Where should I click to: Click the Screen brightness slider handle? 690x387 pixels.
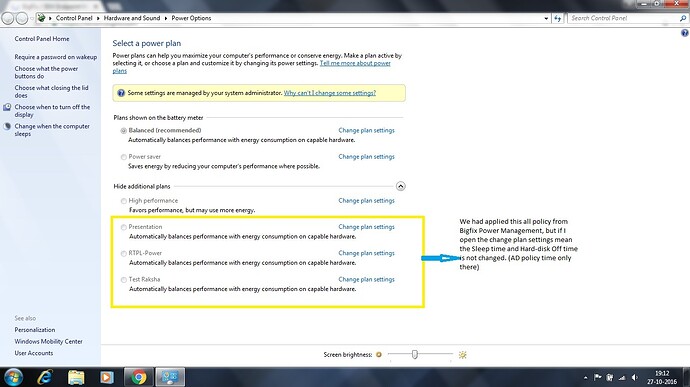tap(415, 354)
